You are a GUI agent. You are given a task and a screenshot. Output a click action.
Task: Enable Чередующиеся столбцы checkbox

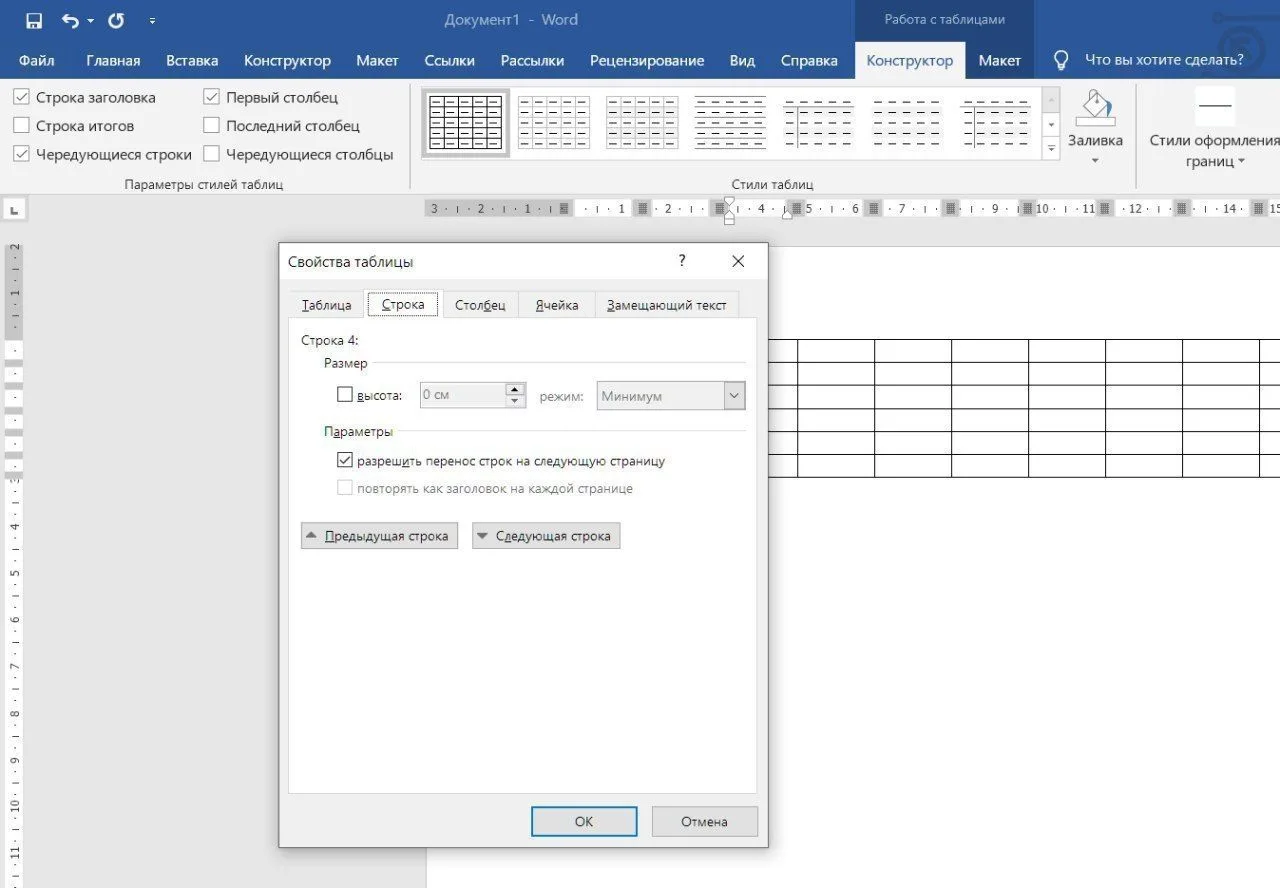pos(211,154)
